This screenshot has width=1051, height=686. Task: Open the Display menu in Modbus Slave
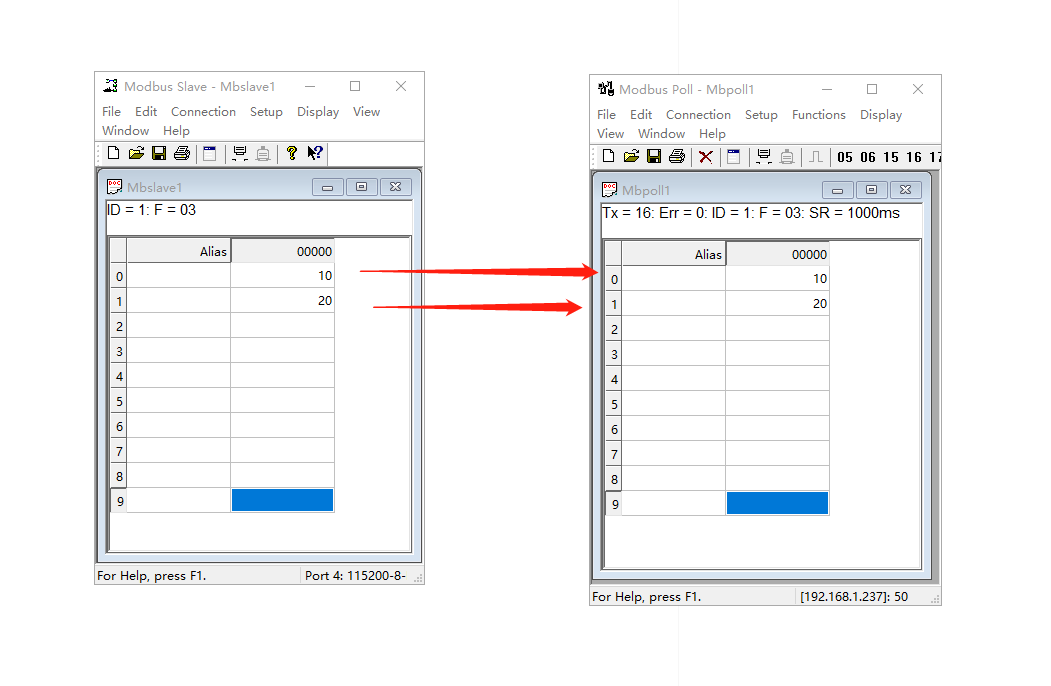318,112
